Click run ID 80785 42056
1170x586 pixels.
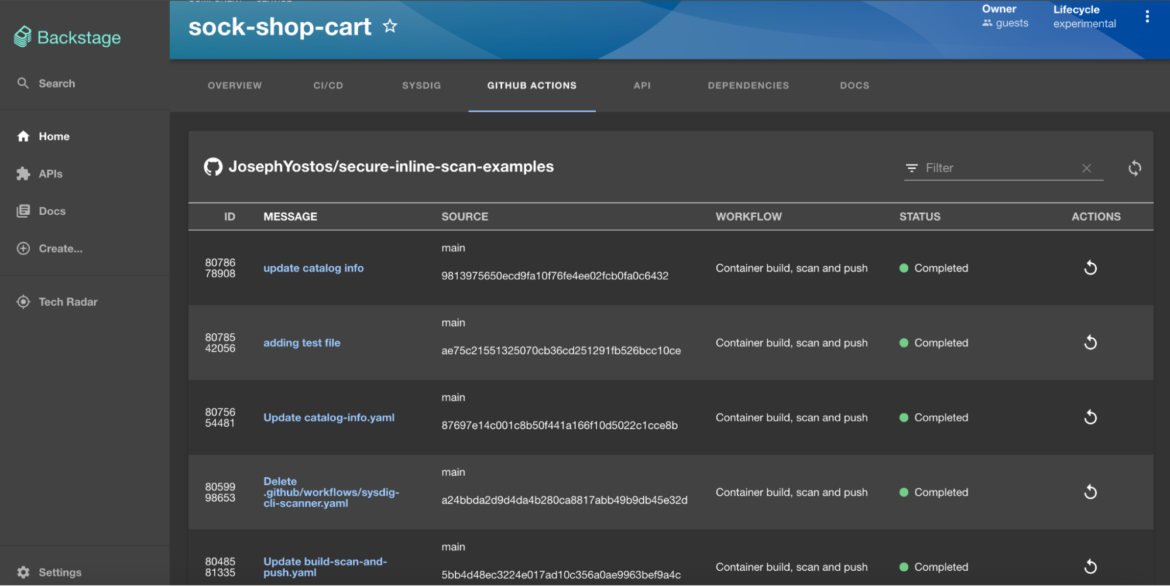coord(220,343)
